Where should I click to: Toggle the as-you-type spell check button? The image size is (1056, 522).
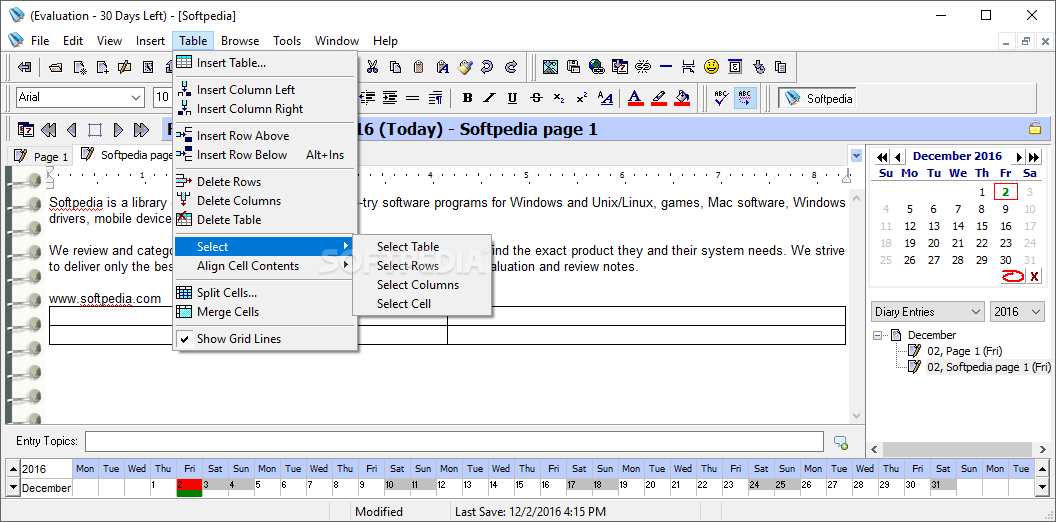click(x=745, y=98)
